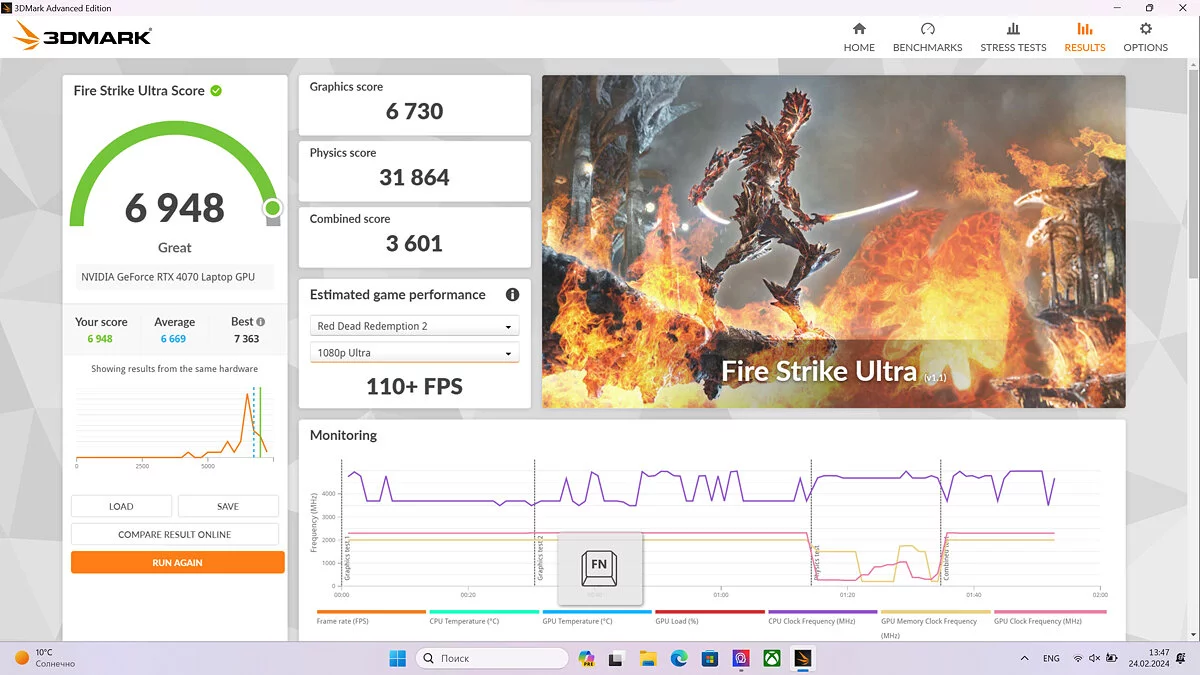Open Options gear in top navigation

click(x=1145, y=30)
